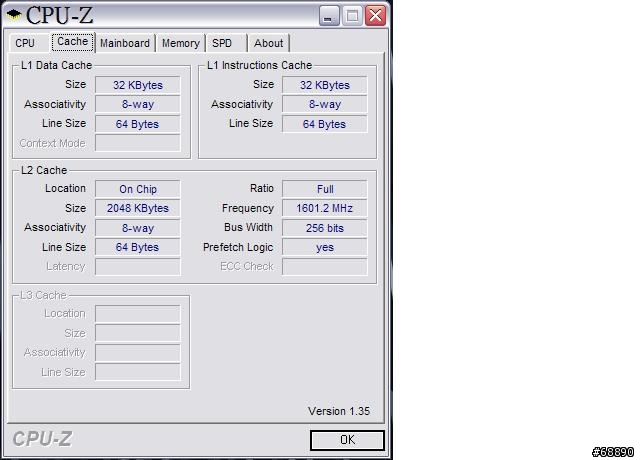Click the L1 Instructions Cache group label
640x460 pixels.
pos(259,65)
